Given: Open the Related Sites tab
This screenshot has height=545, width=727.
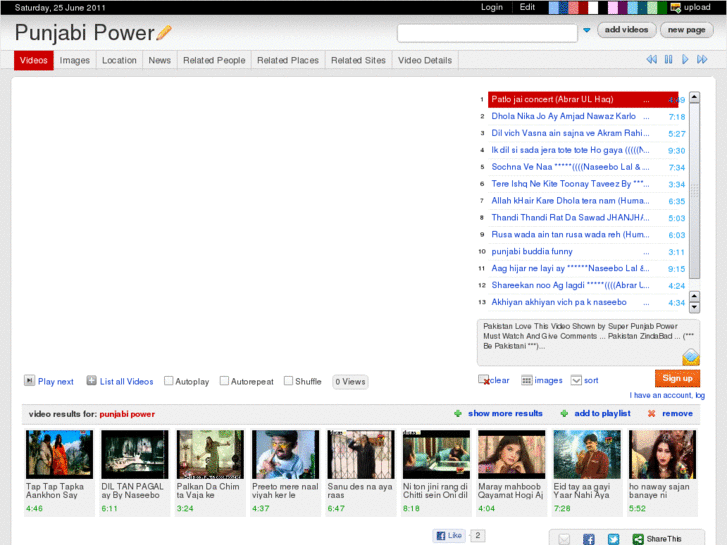Looking at the screenshot, I should coord(358,60).
